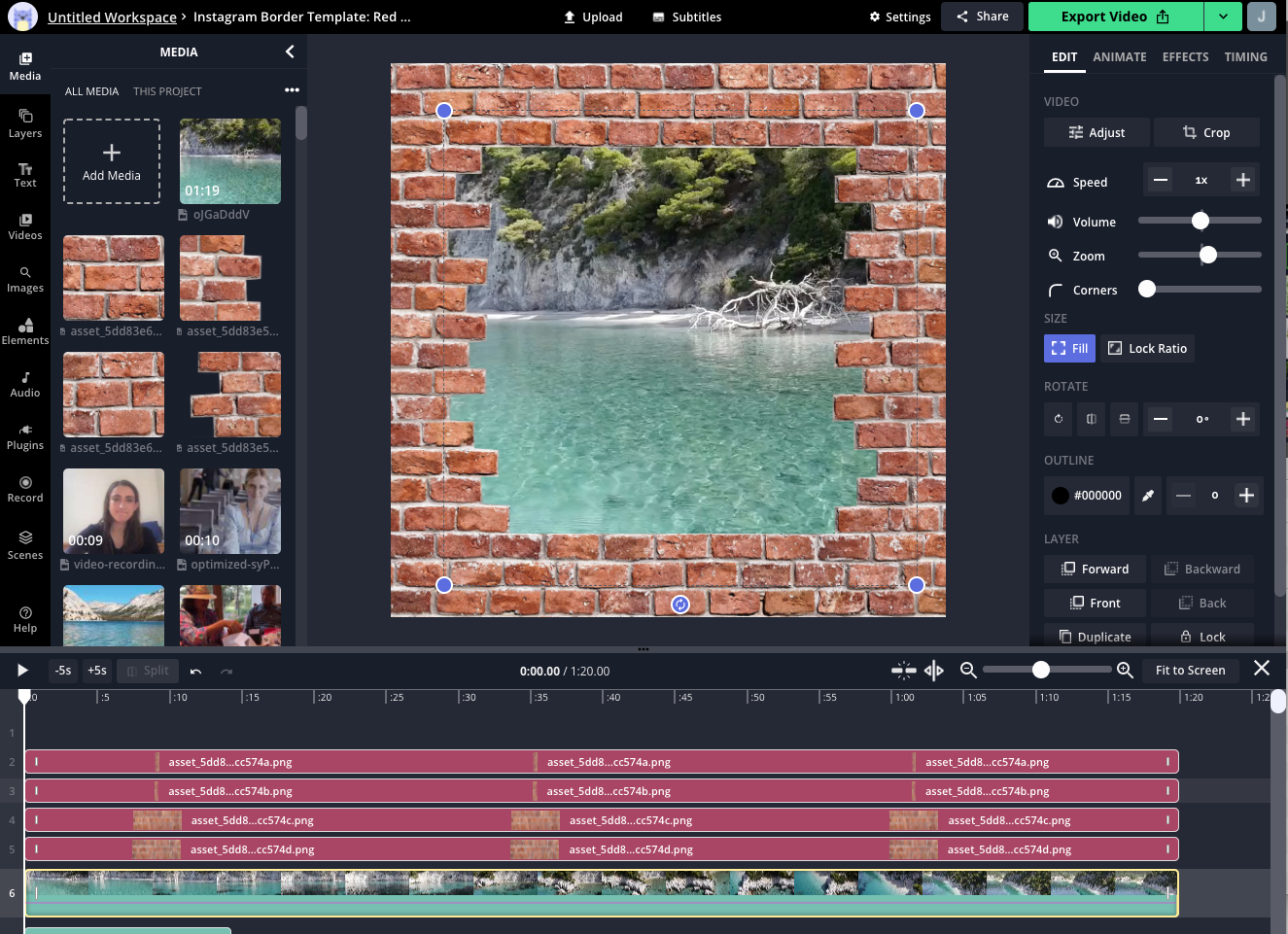This screenshot has width=1288, height=934.
Task: Open the Text tool in sidebar
Action: [25, 175]
